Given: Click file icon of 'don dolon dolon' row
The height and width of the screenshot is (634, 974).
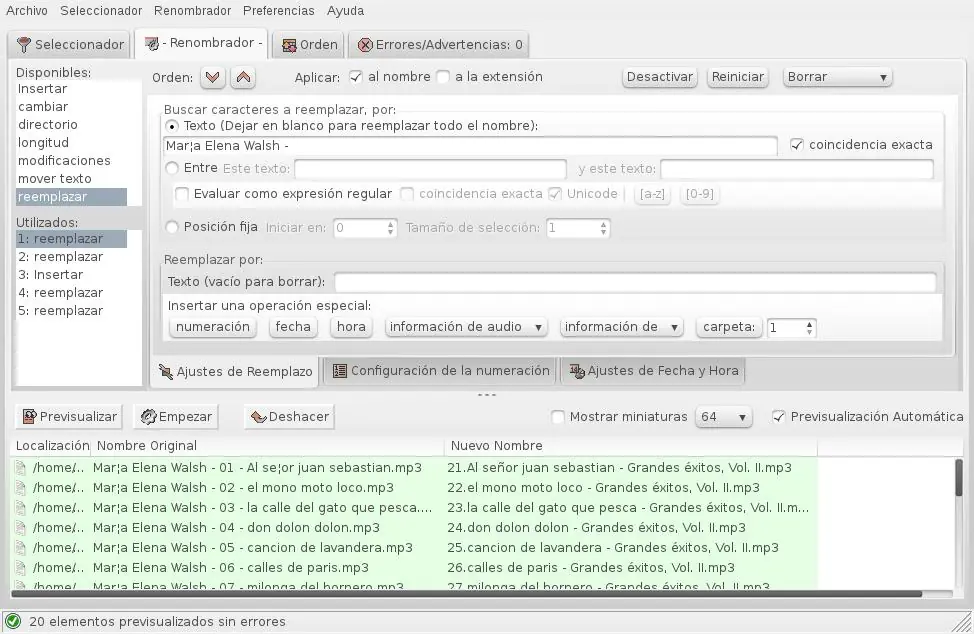Looking at the screenshot, I should [21, 528].
